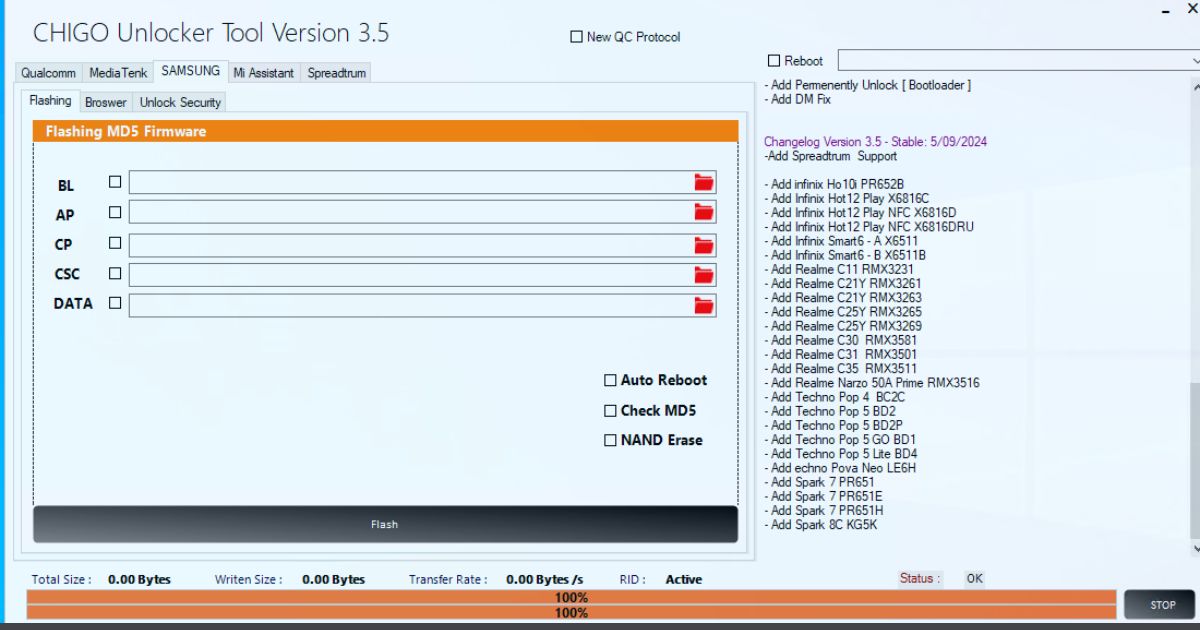Select 'Add Infinix Smart6 - A X6511' line
The height and width of the screenshot is (630, 1200).
[842, 241]
